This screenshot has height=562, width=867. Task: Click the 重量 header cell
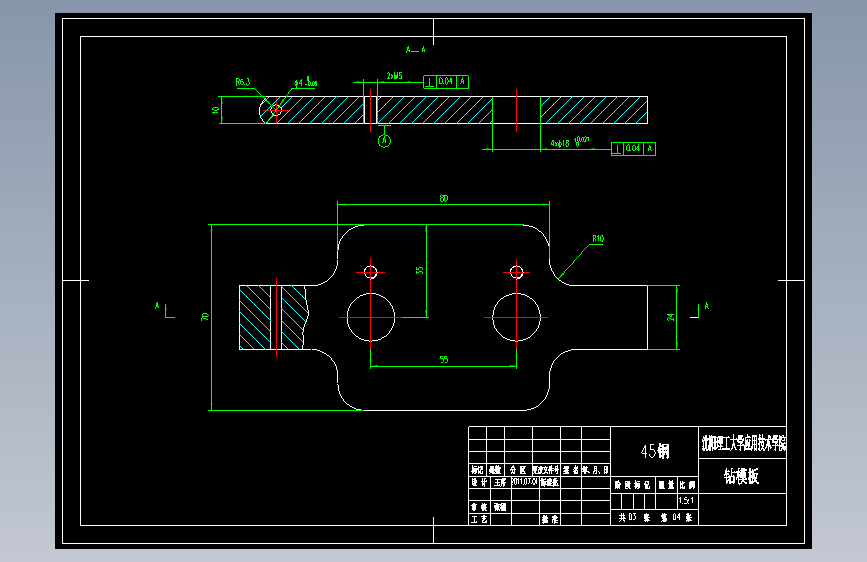coord(666,485)
